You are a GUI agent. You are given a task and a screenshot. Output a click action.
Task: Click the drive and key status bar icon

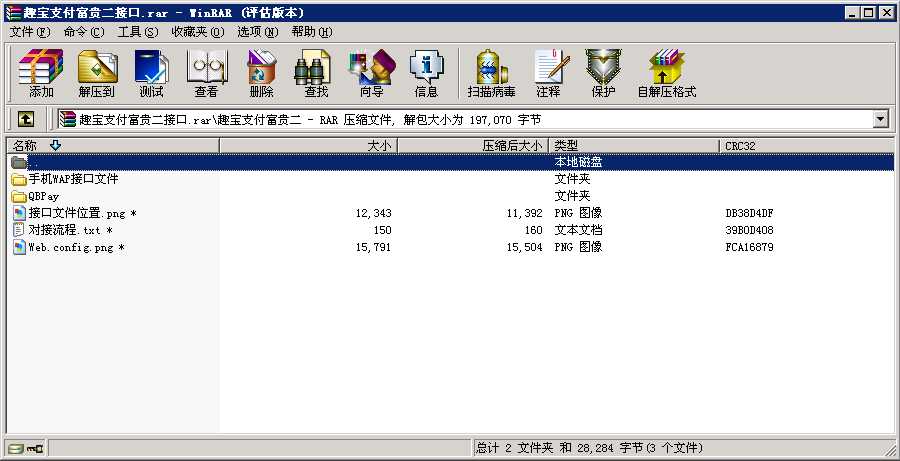point(26,448)
